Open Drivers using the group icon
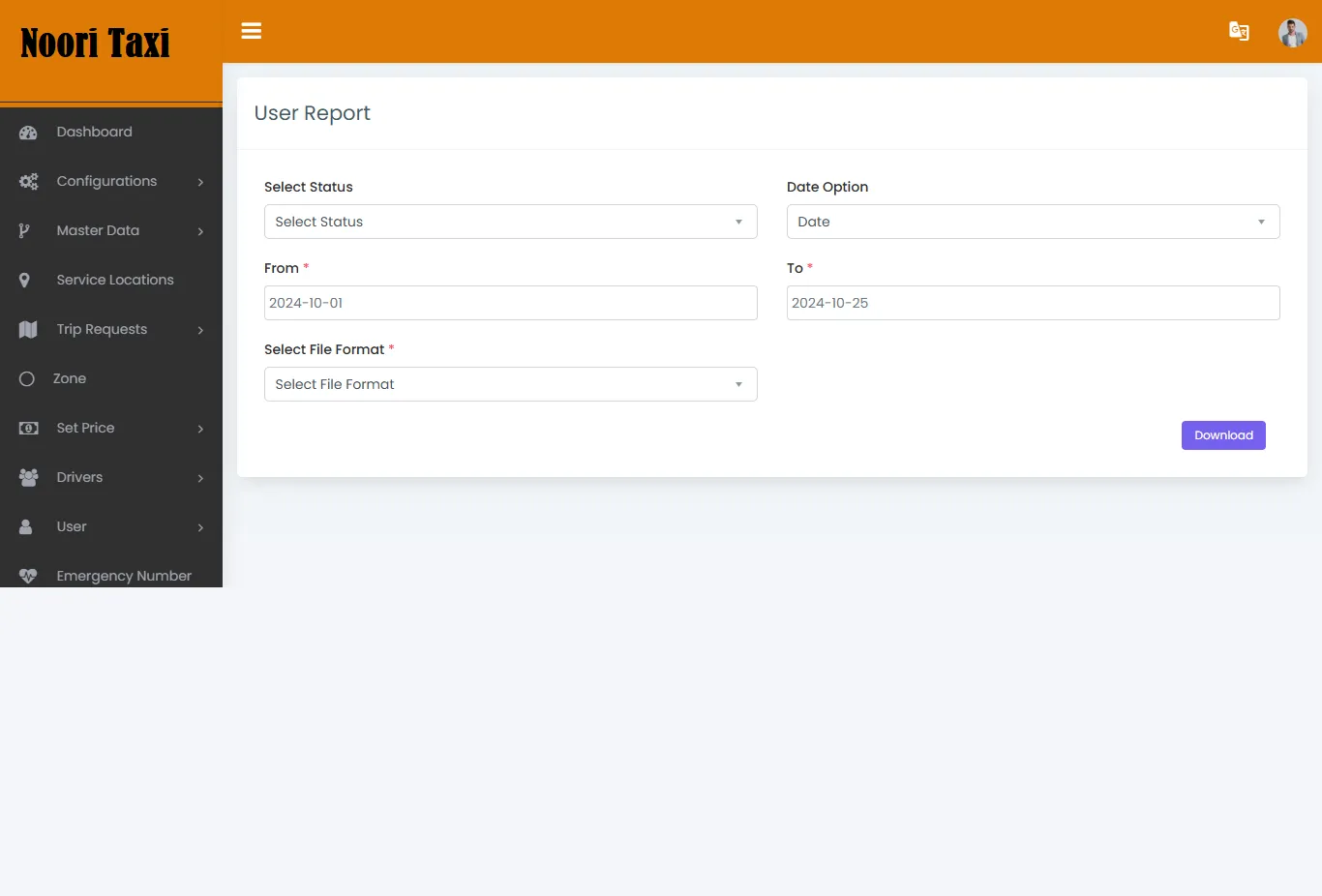1322x896 pixels. [x=27, y=477]
